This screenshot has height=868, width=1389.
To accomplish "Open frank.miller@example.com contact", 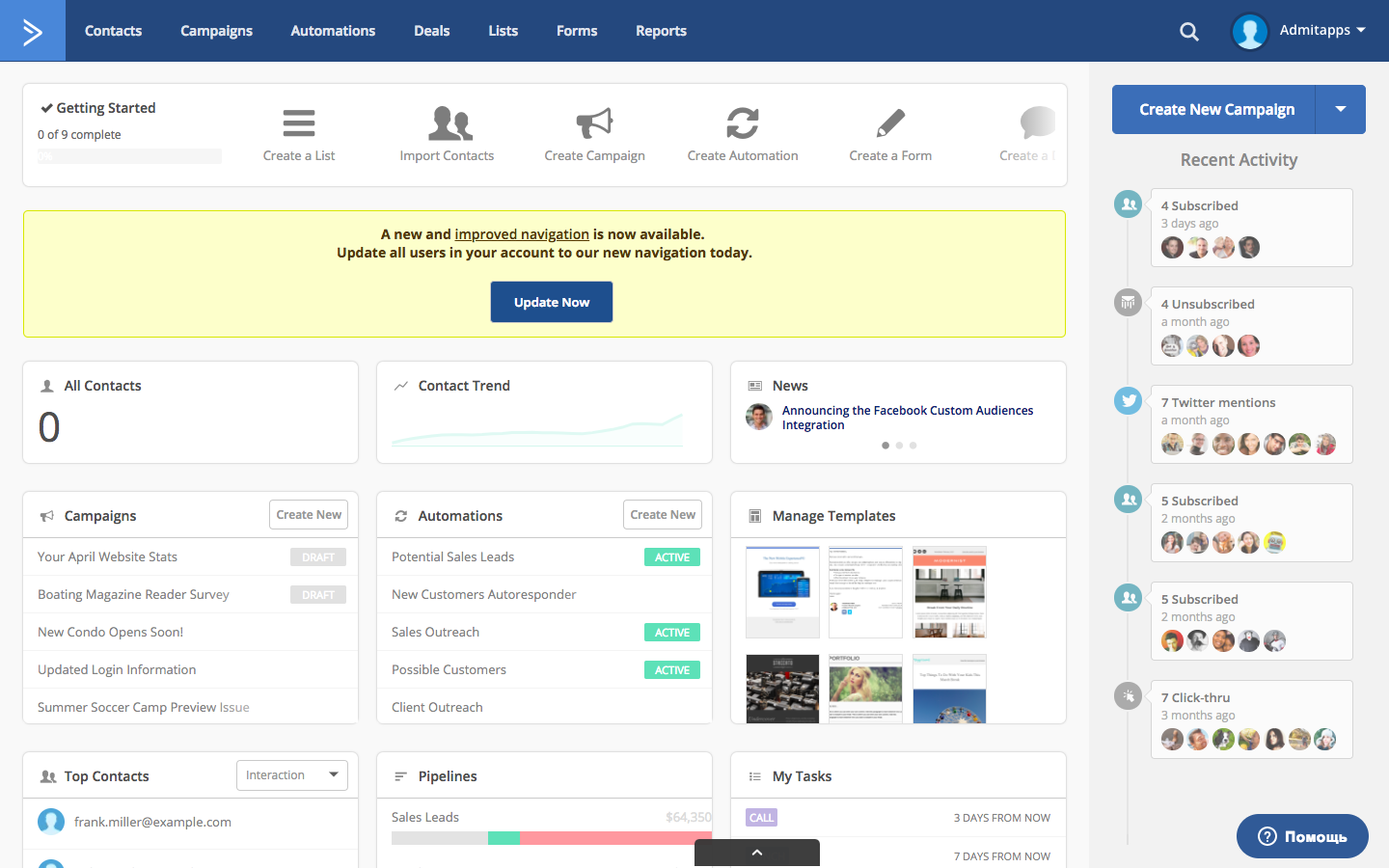I will pos(152,822).
